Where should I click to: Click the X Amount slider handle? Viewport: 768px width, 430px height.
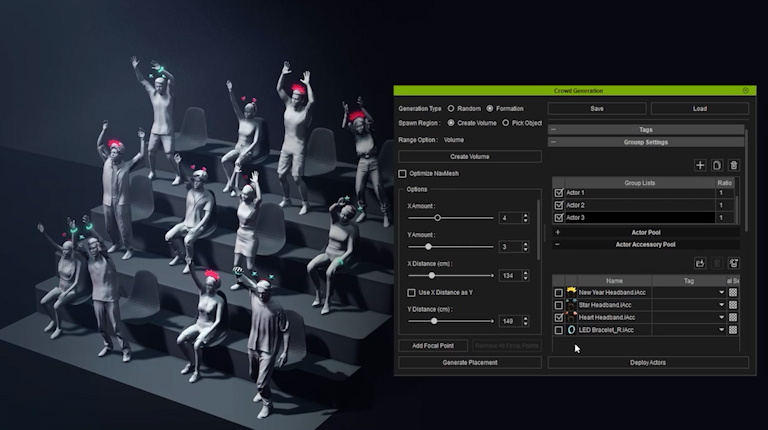pos(438,218)
